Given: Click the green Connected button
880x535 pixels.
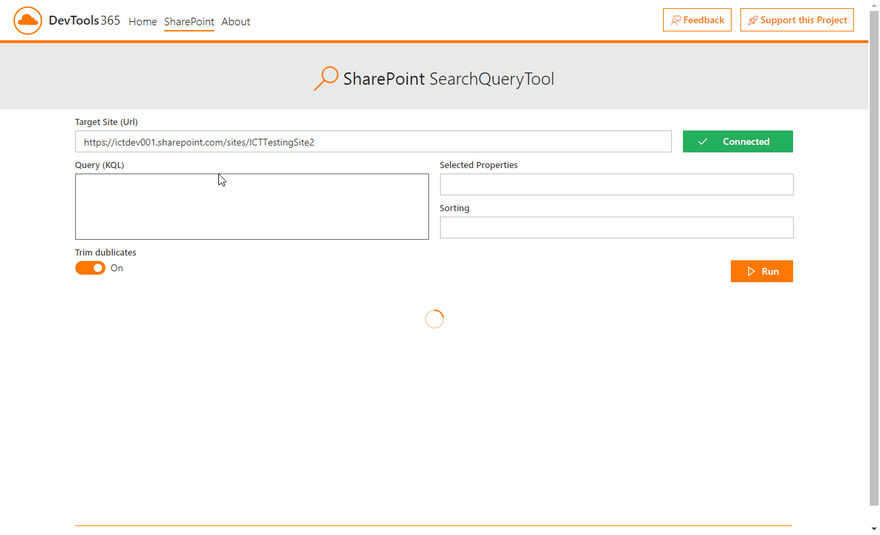Looking at the screenshot, I should pyautogui.click(x=737, y=141).
